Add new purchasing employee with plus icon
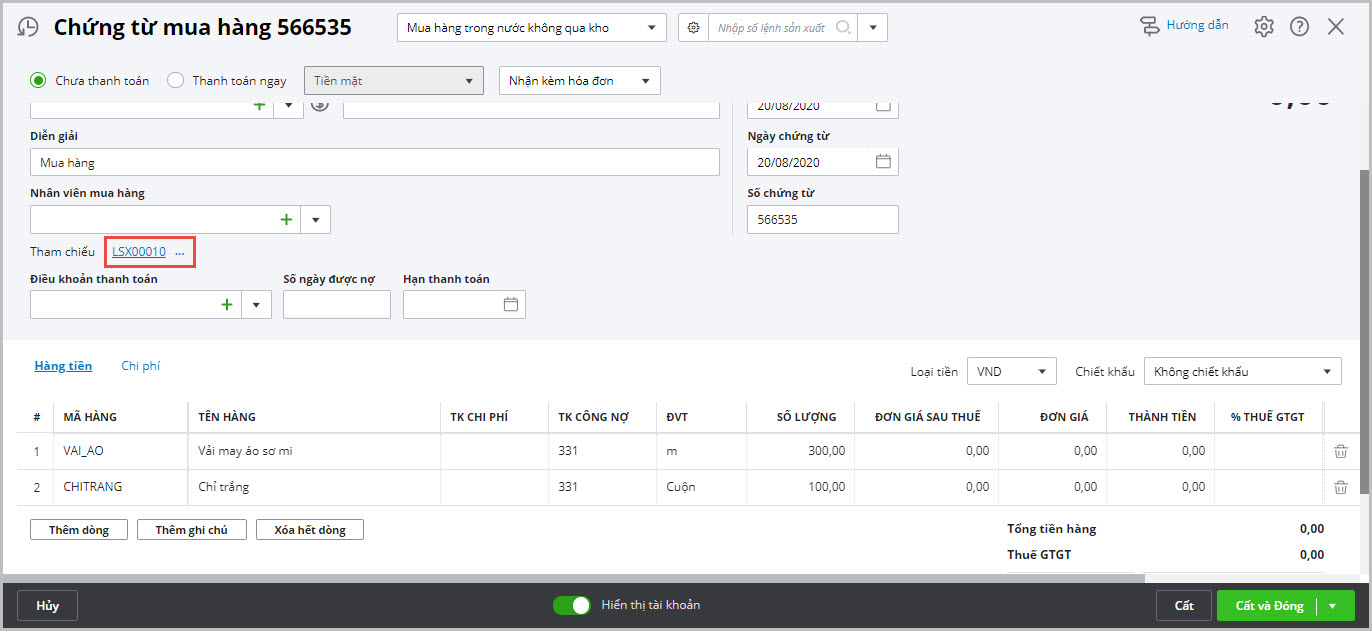The width and height of the screenshot is (1372, 631). (286, 219)
